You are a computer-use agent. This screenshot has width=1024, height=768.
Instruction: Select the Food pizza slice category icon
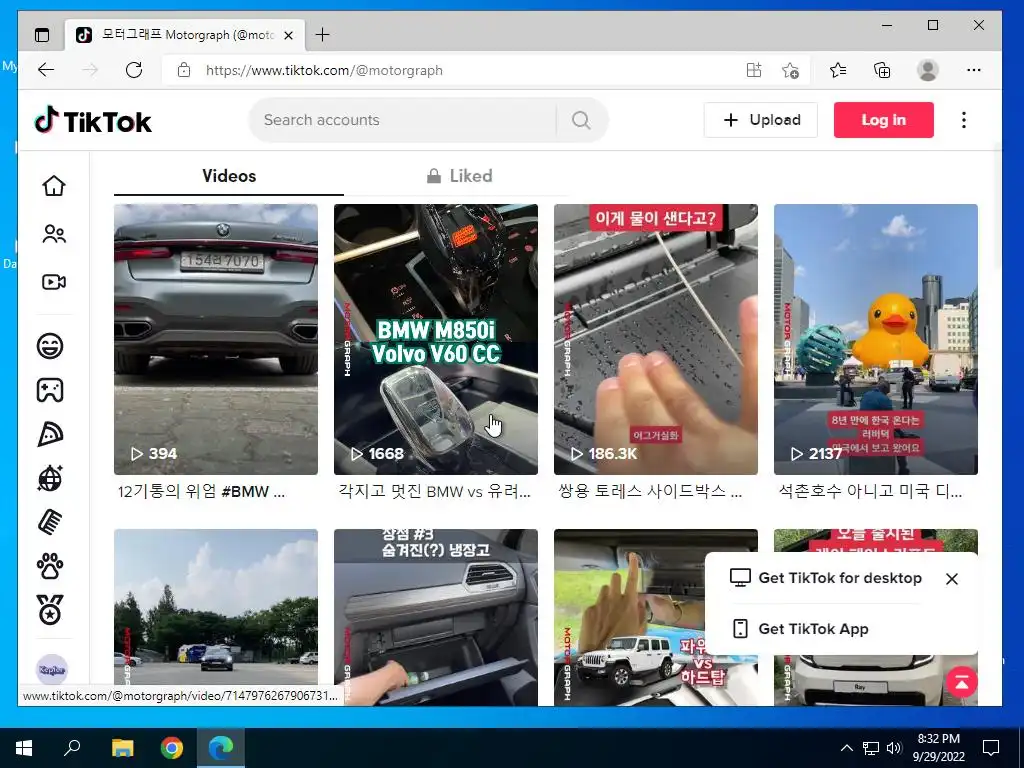50,434
